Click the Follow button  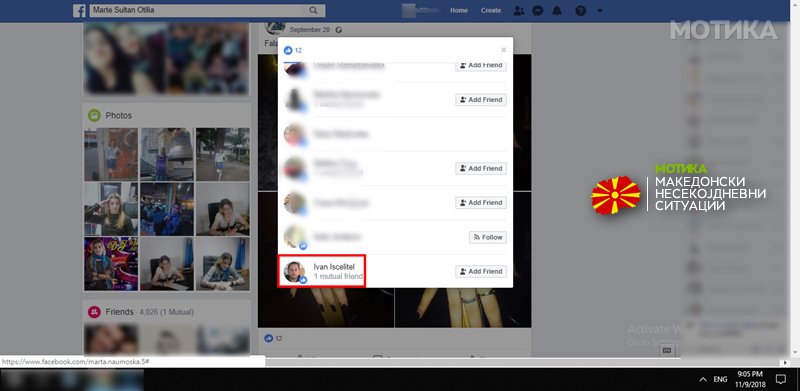(488, 237)
